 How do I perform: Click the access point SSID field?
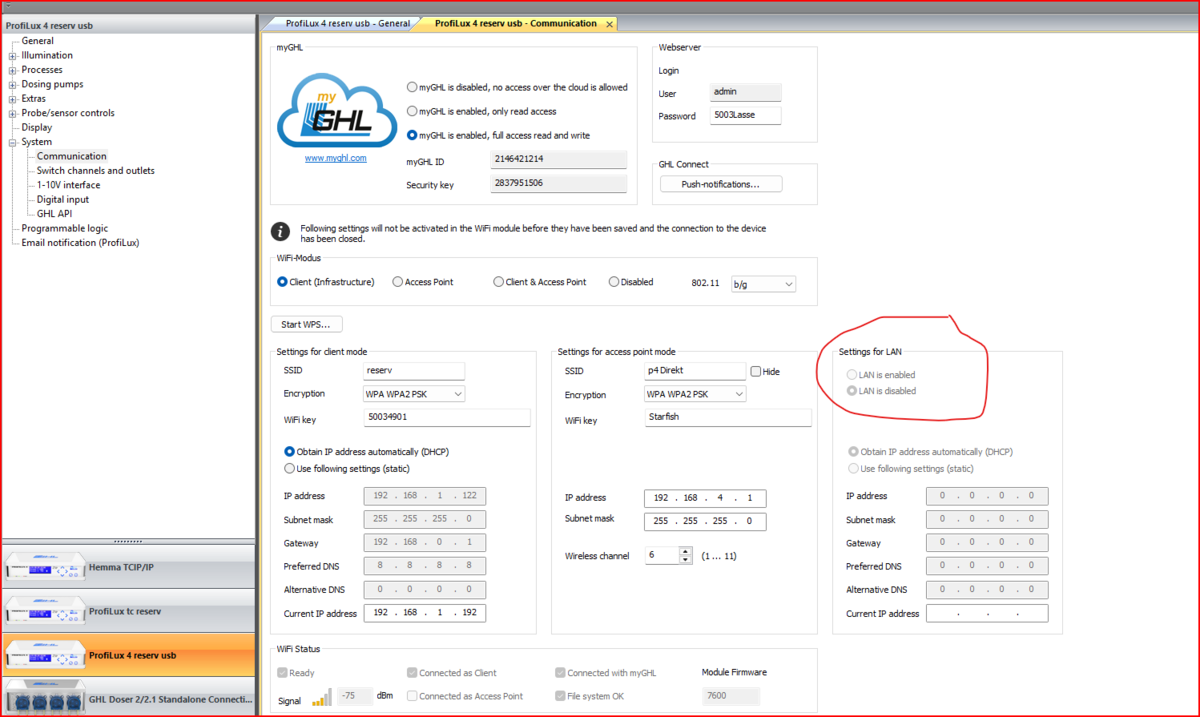pyautogui.click(x=696, y=371)
